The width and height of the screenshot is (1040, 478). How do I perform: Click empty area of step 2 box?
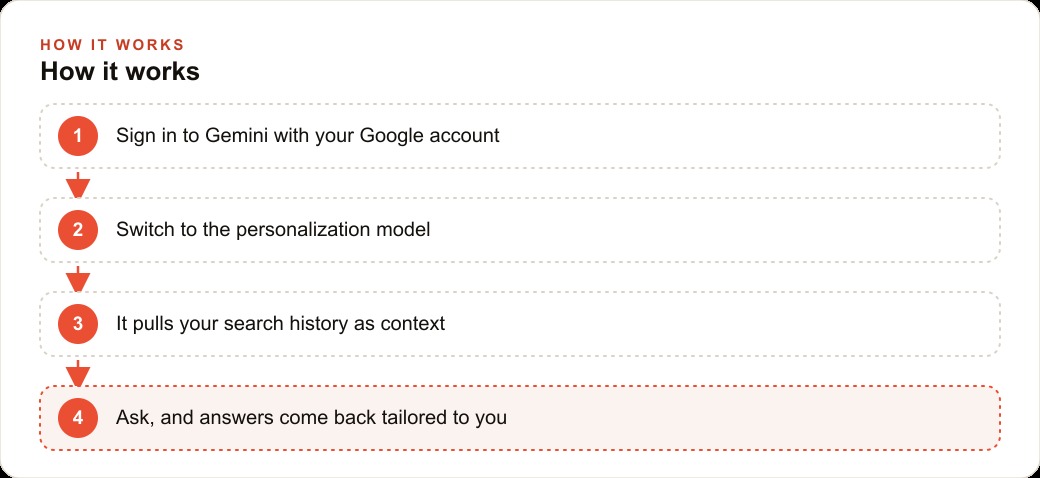tap(715, 230)
